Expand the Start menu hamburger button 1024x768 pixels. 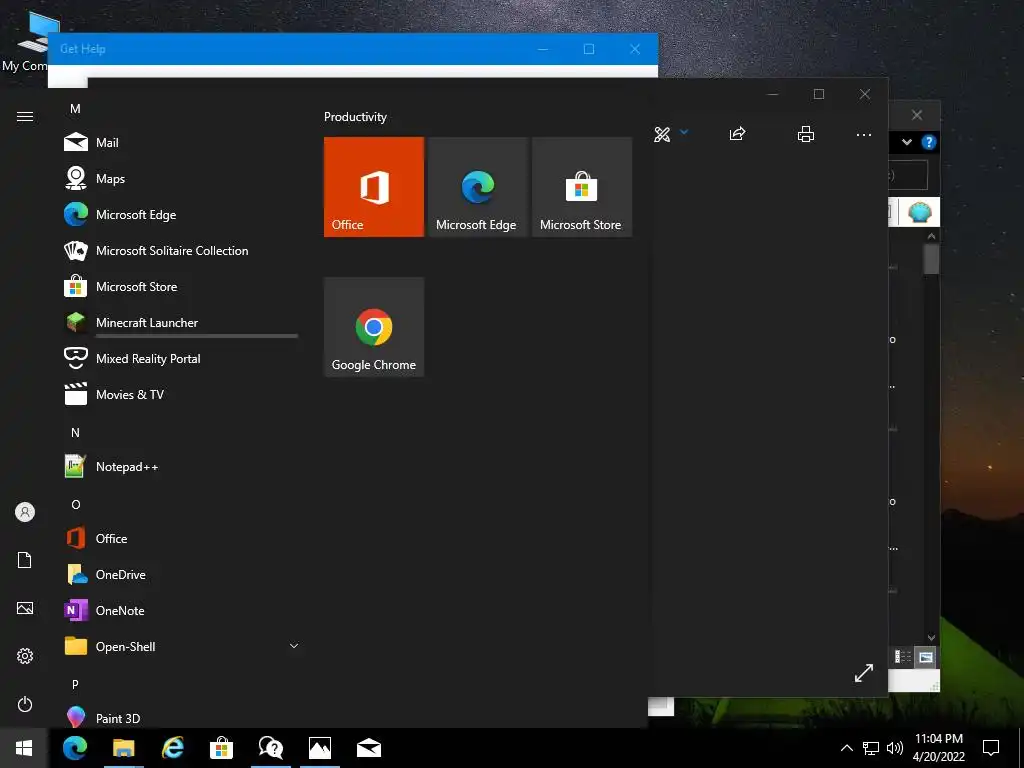pos(25,116)
